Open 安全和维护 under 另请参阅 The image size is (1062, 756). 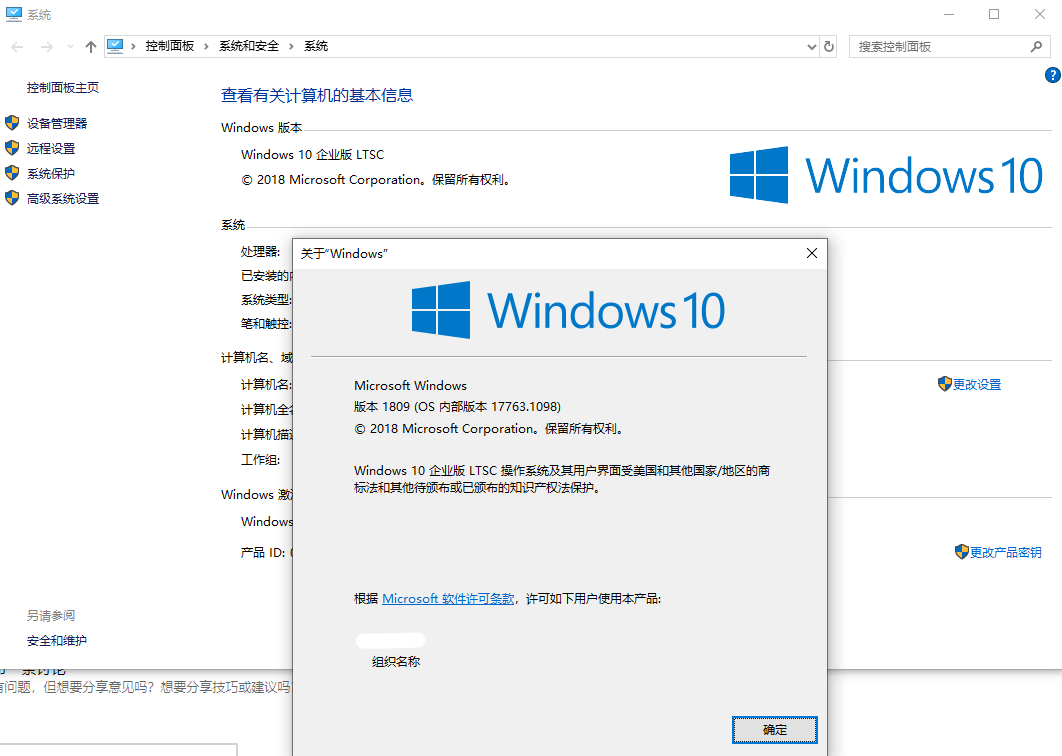pos(57,640)
